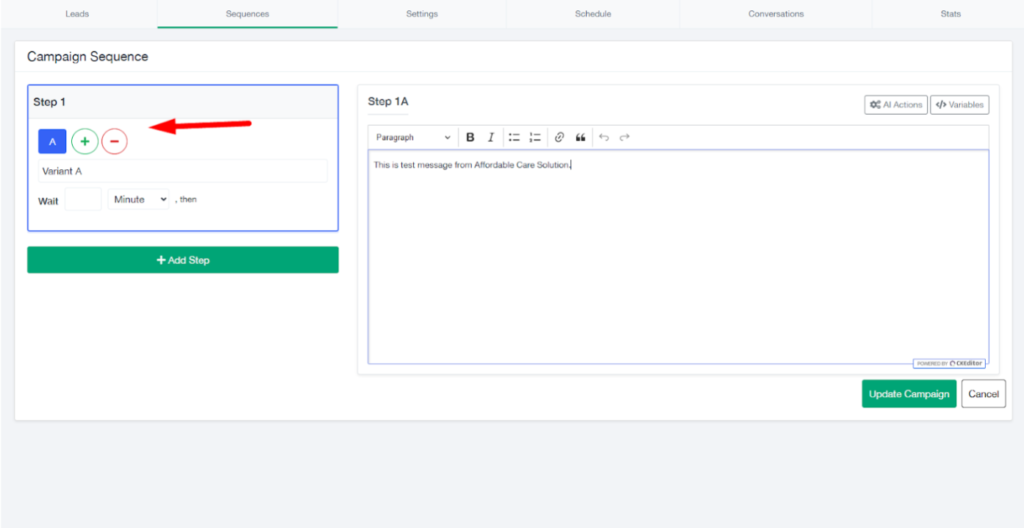Screen dimensions: 1024x528
Task: Select variant A blue button
Action: point(52,142)
